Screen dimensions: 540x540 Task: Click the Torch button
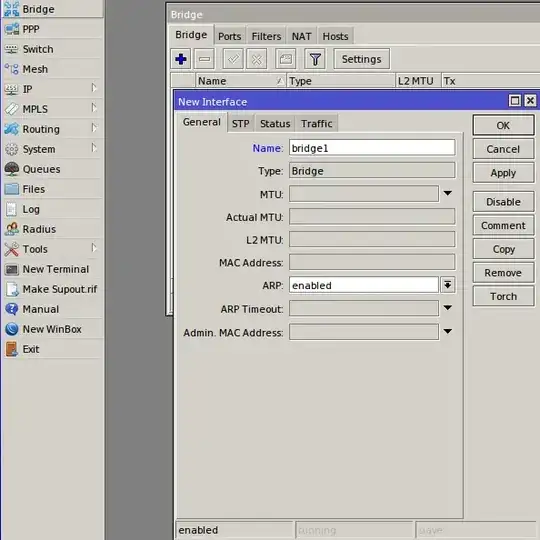[x=503, y=297]
